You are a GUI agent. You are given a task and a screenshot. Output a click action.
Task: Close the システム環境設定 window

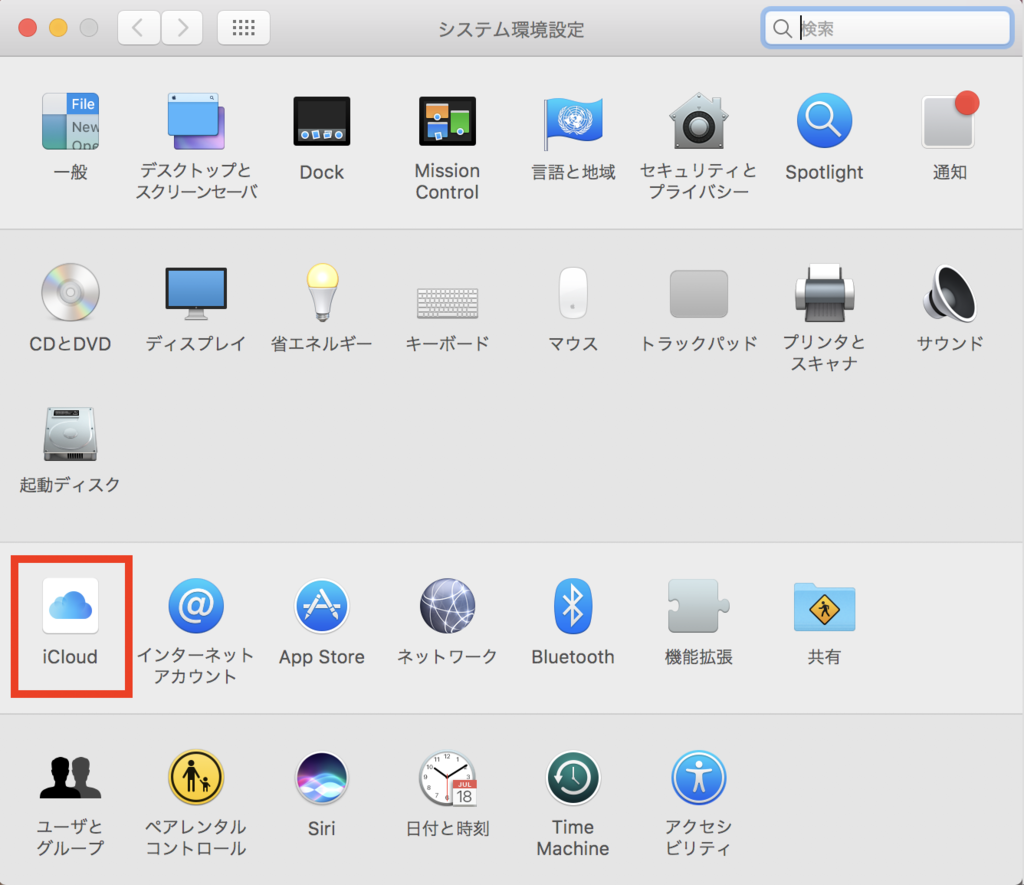(27, 28)
